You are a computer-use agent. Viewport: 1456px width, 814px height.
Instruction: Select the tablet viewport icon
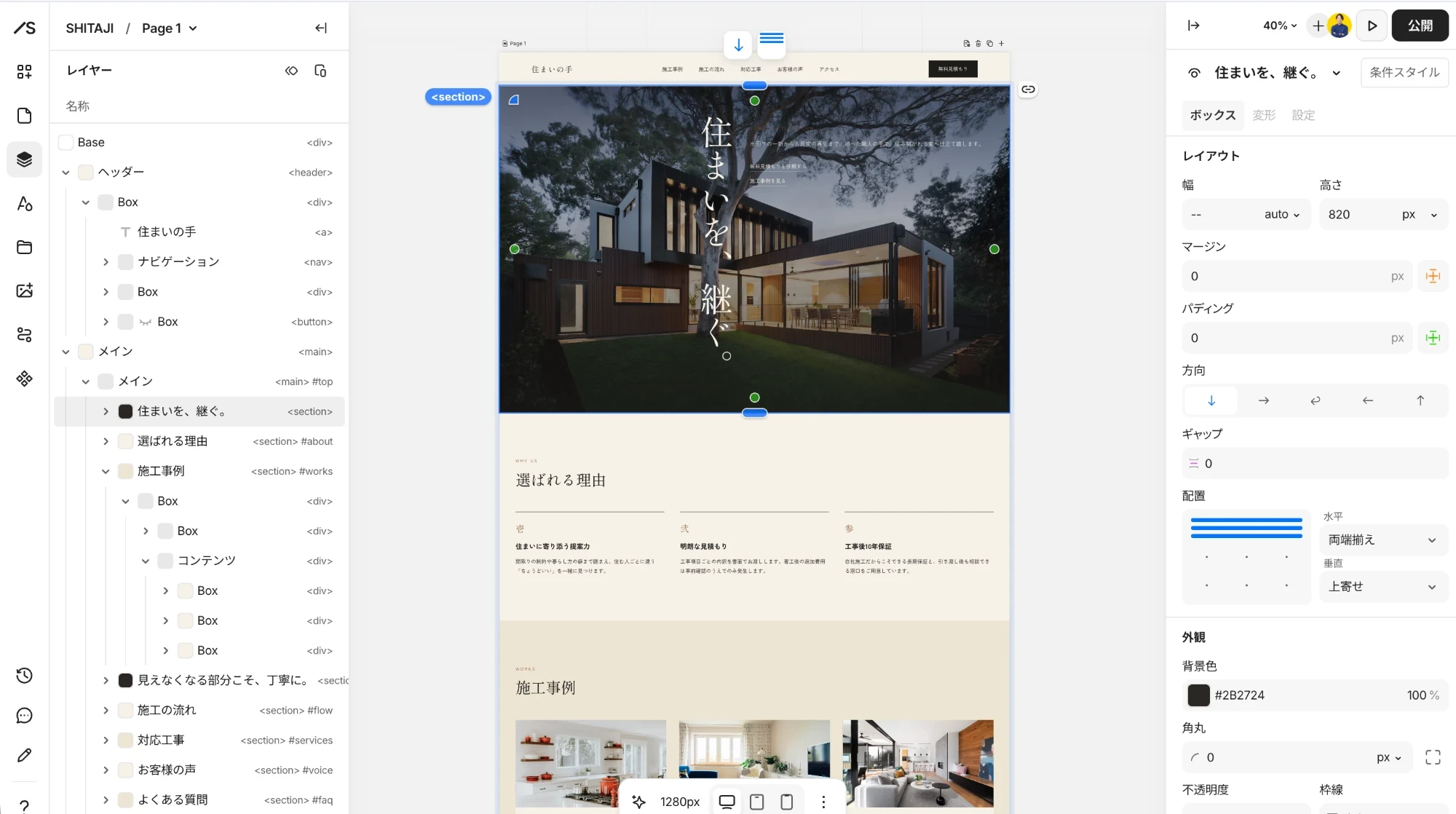point(757,802)
